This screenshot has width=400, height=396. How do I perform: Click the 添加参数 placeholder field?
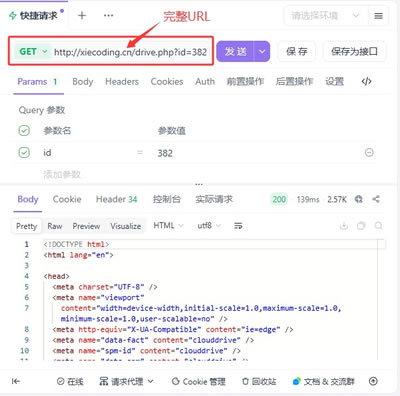point(62,174)
